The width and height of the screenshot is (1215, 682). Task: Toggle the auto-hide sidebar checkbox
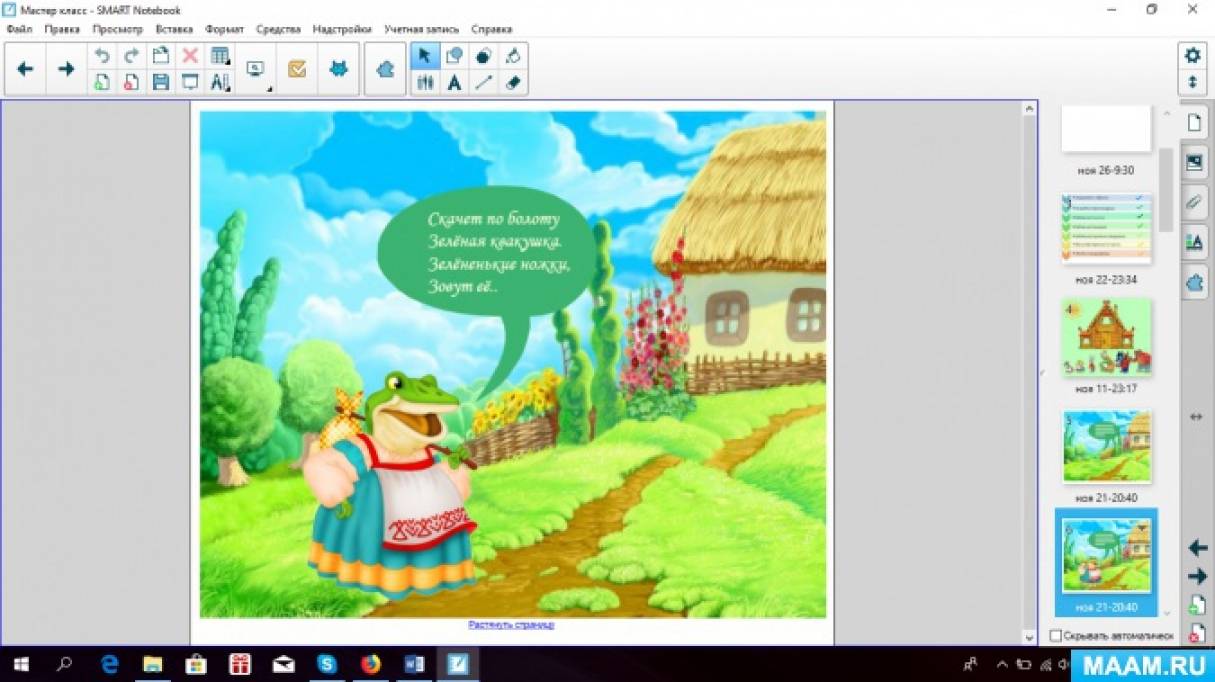[x=1056, y=636]
